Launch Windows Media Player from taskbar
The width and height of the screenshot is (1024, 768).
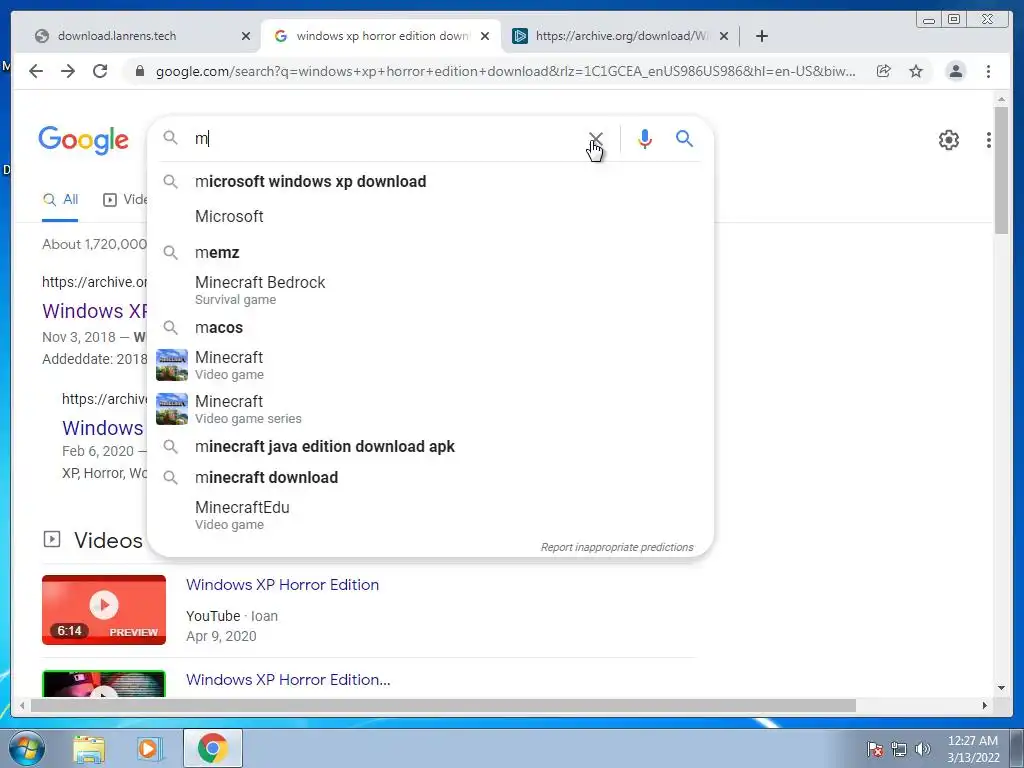[149, 748]
